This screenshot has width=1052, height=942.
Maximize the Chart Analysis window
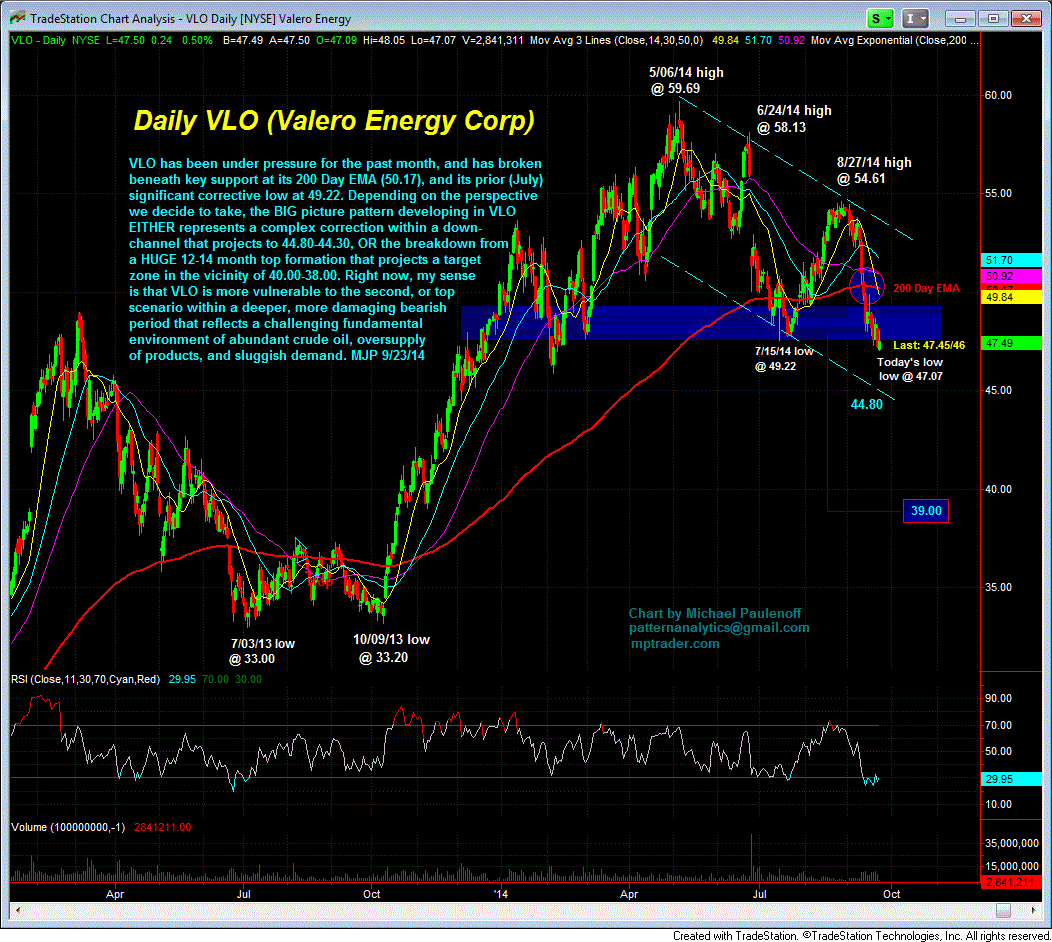993,19
